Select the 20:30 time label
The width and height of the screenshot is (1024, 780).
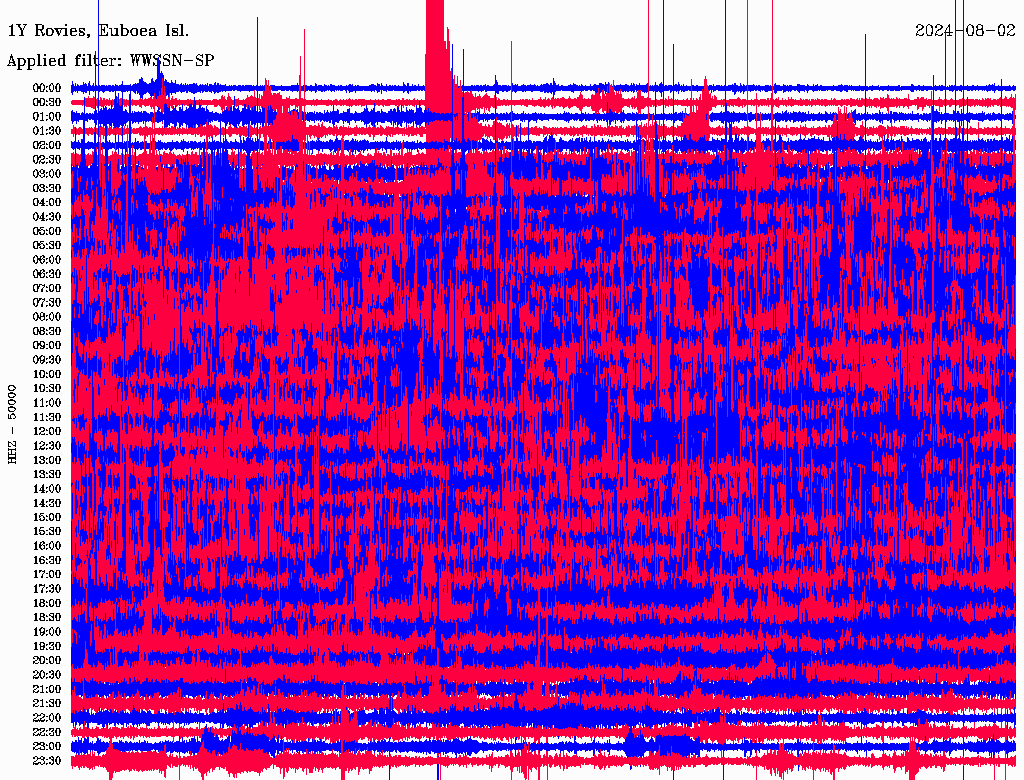point(47,675)
